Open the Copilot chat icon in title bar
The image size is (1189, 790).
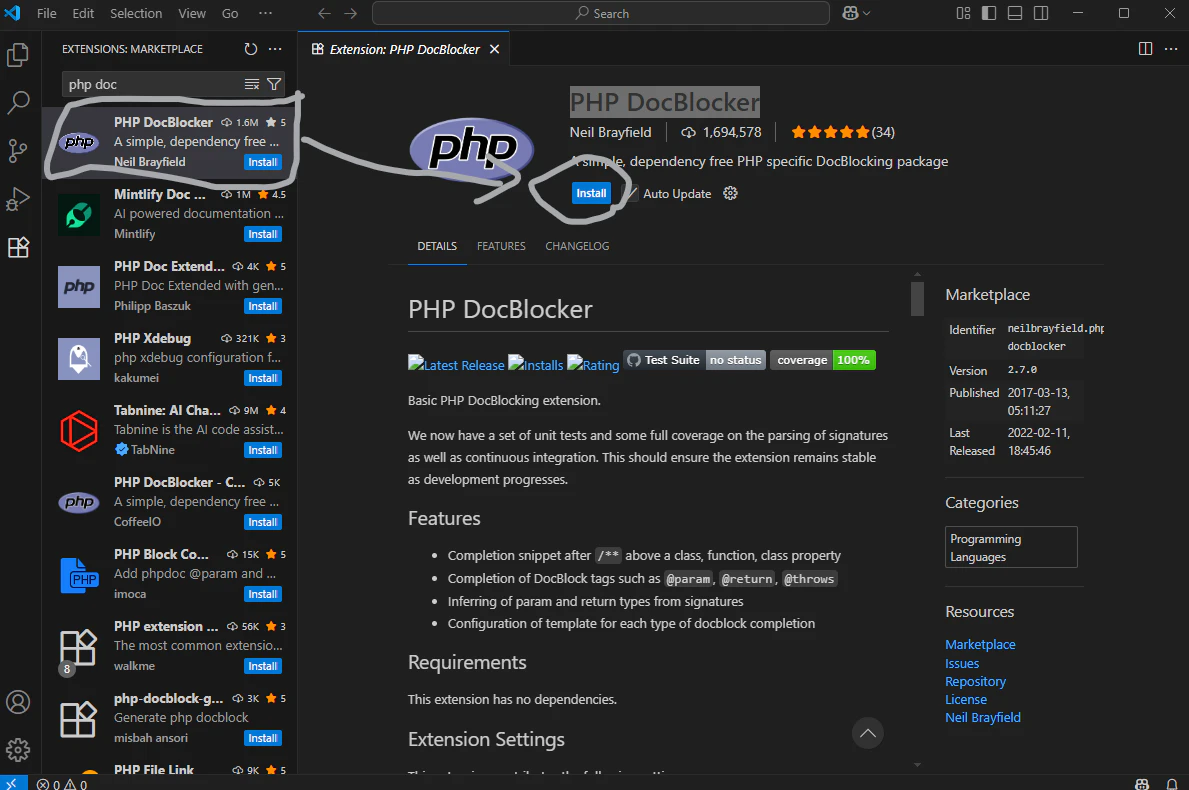tap(850, 13)
